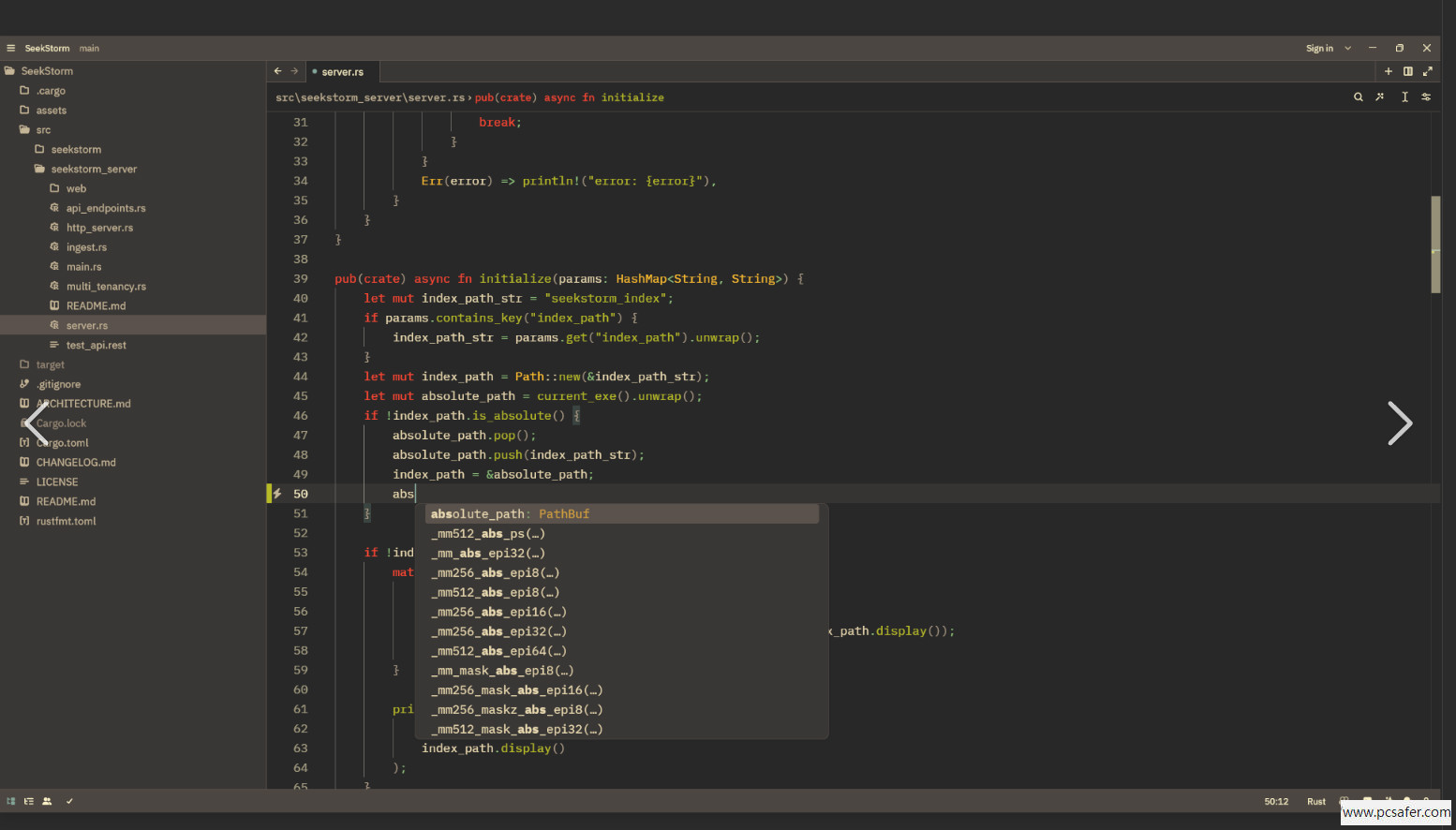This screenshot has height=830, width=1456.
Task: Select the server.rs editor tab
Action: click(x=342, y=71)
